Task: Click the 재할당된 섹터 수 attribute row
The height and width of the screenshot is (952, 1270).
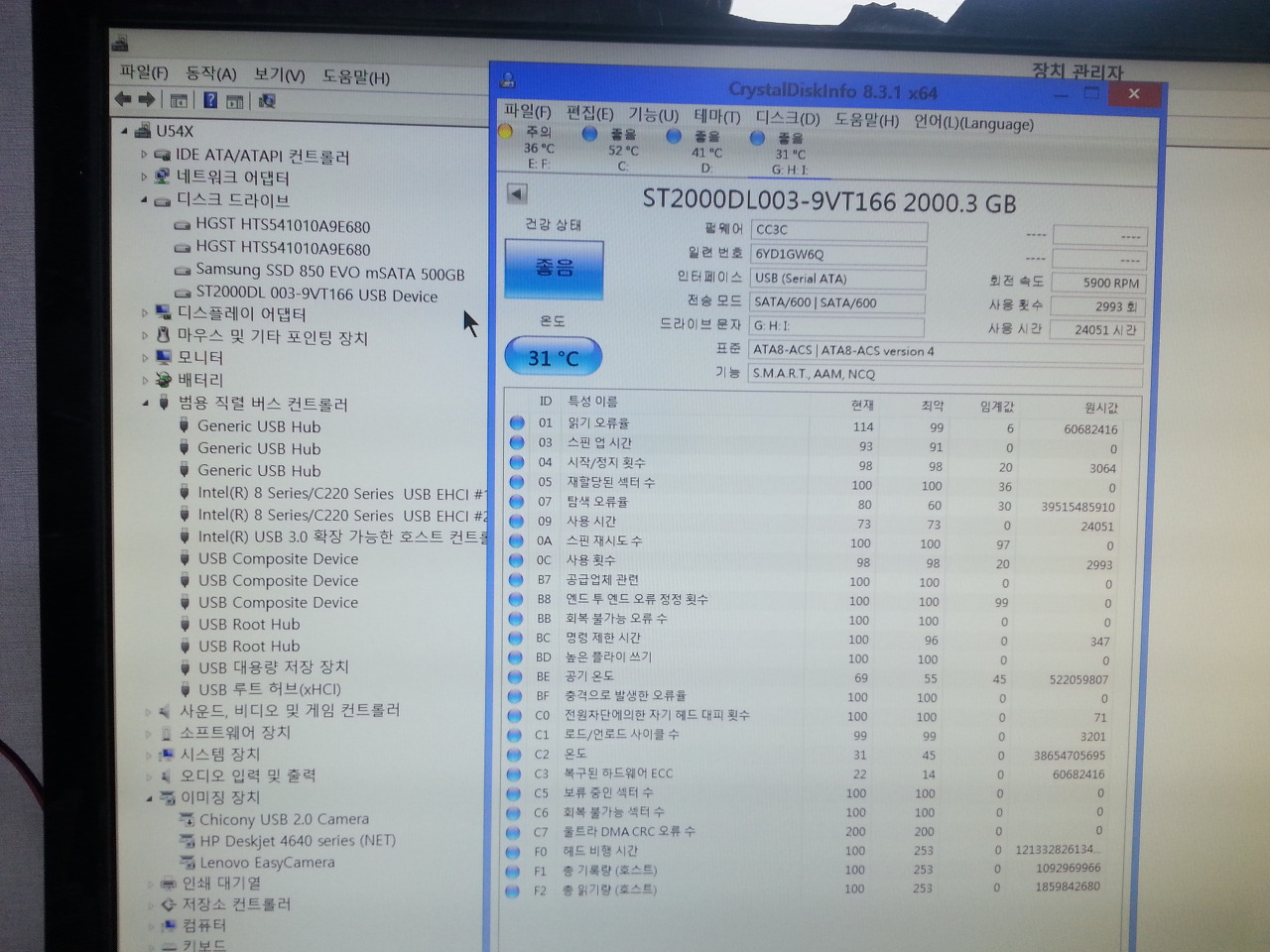Action: click(x=823, y=484)
